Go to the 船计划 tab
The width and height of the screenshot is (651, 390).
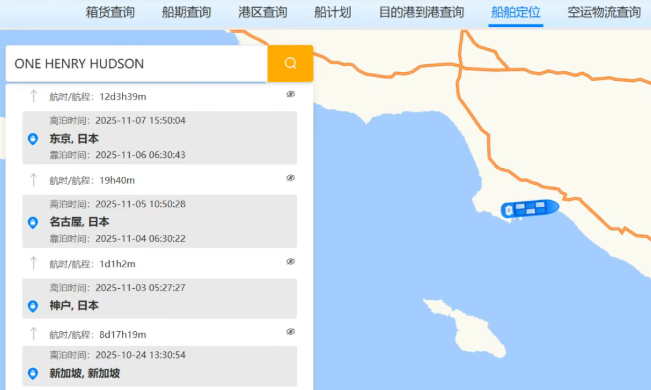coord(333,12)
